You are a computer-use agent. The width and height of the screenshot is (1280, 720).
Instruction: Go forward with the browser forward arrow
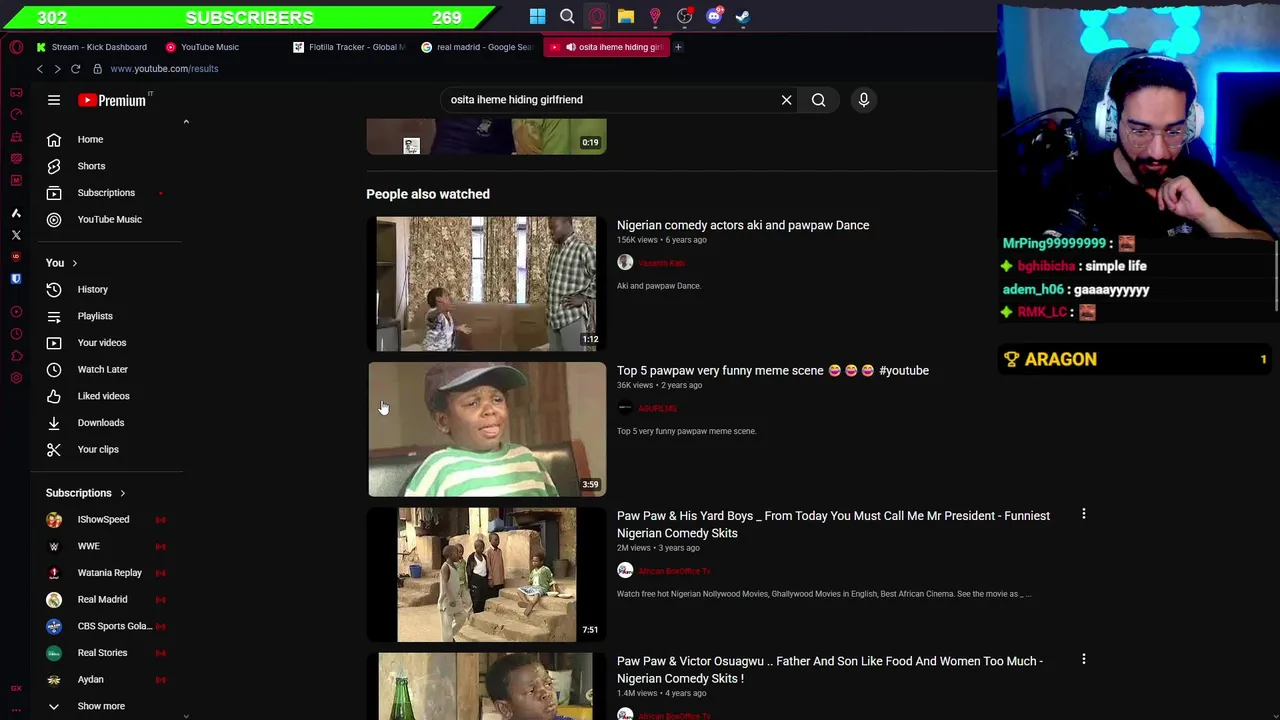click(x=57, y=69)
